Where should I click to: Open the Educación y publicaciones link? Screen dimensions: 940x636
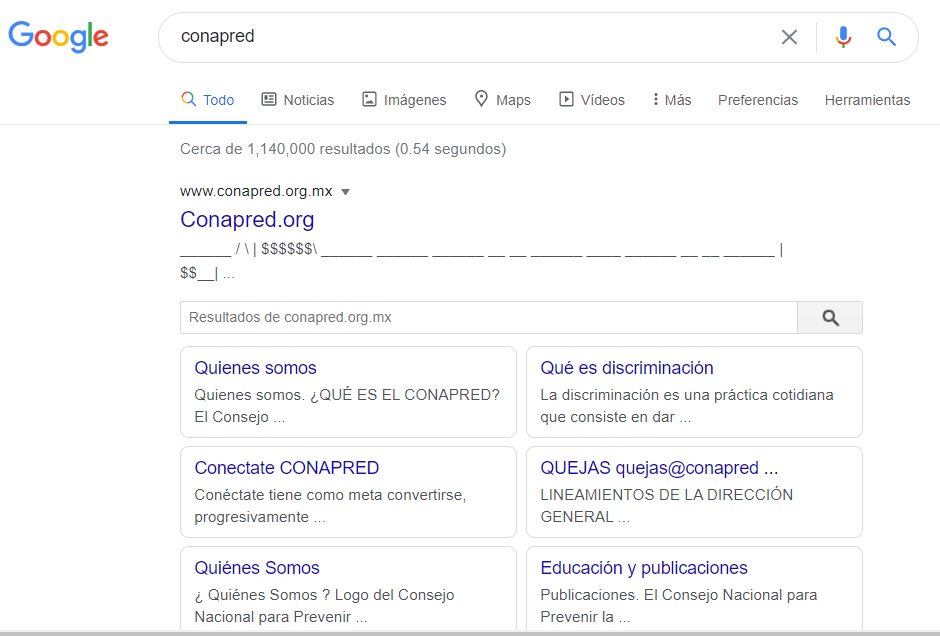[x=643, y=568]
